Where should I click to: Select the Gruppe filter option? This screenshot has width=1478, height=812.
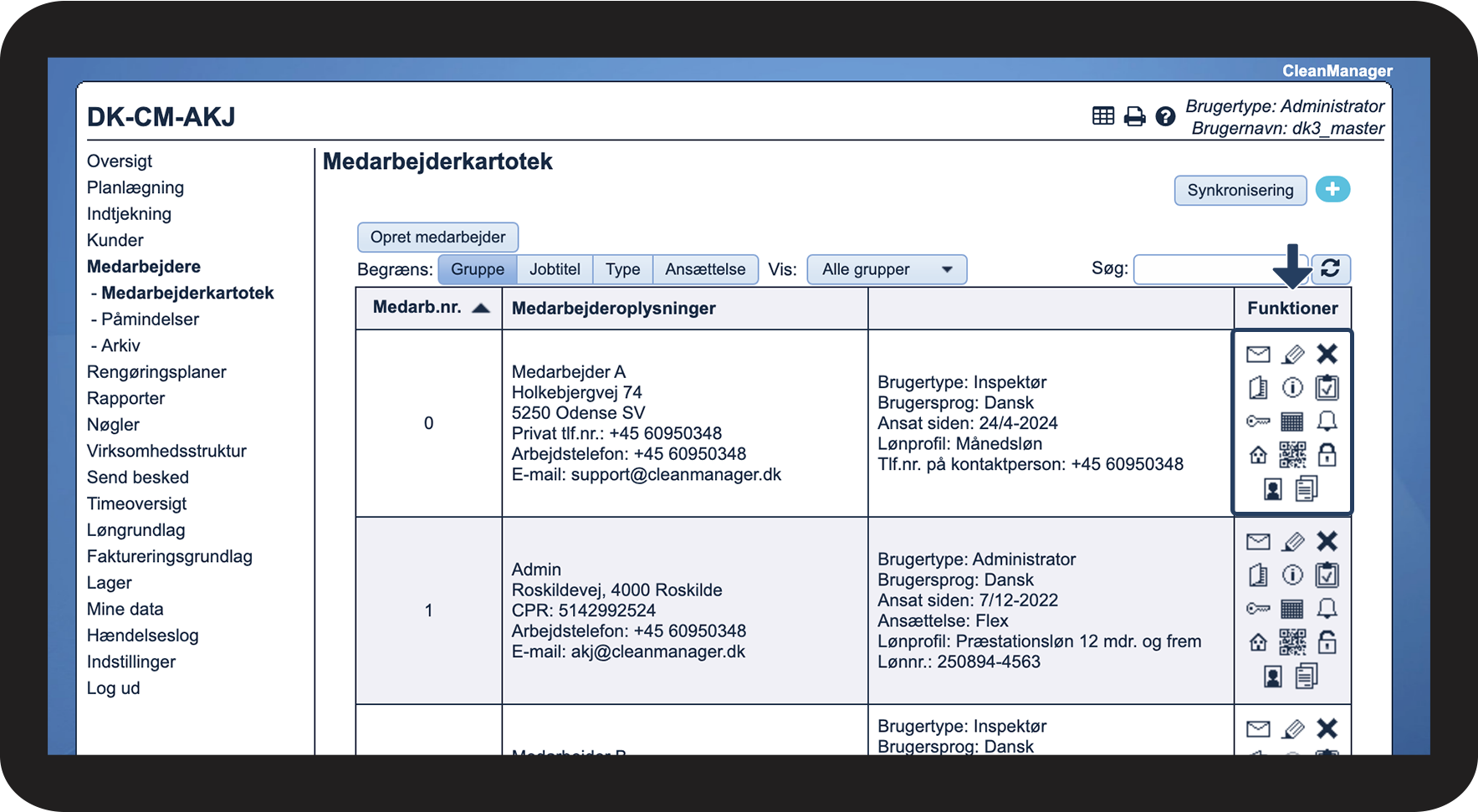(478, 269)
